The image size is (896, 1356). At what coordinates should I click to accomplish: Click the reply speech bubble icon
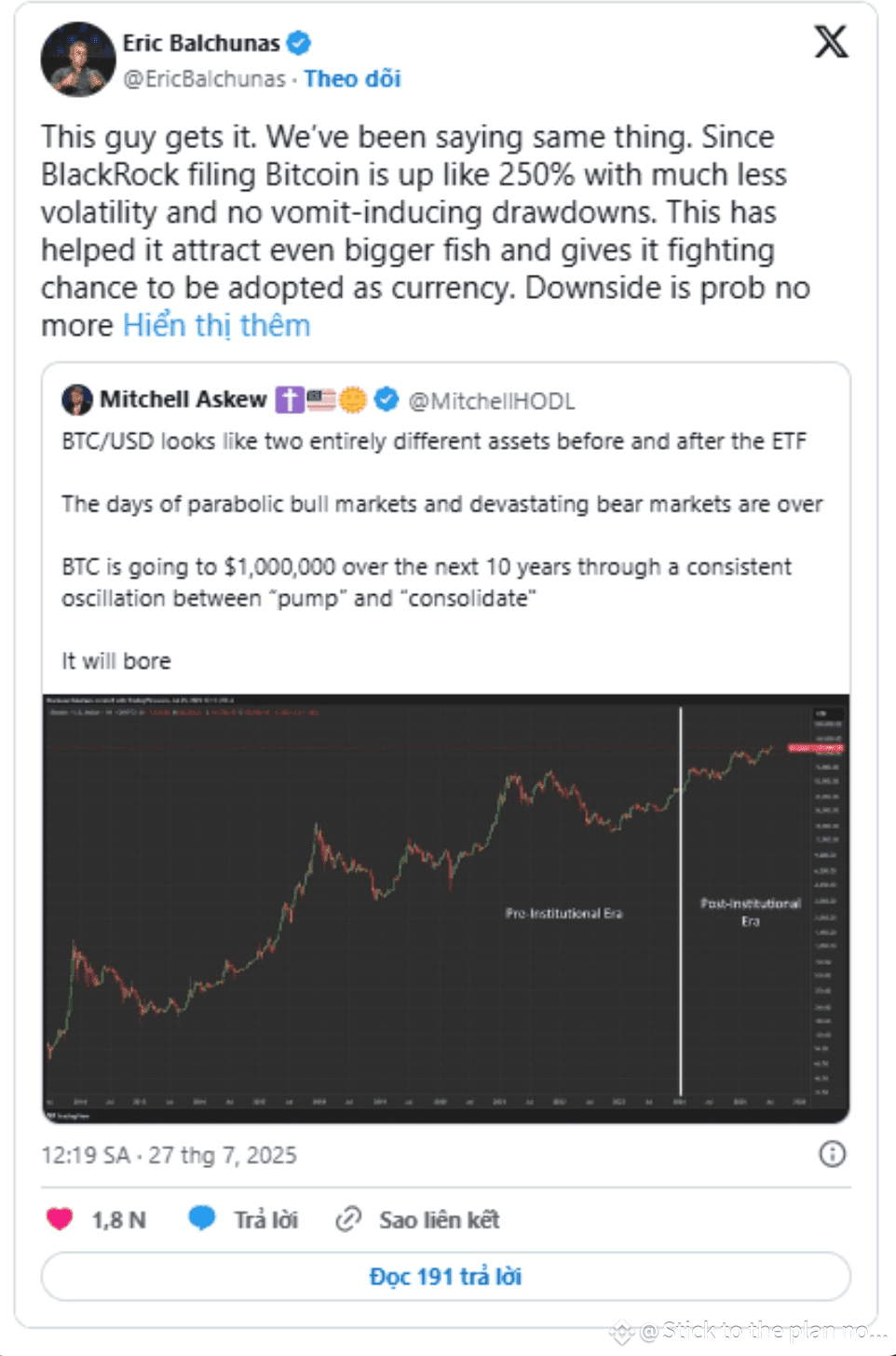202,1218
